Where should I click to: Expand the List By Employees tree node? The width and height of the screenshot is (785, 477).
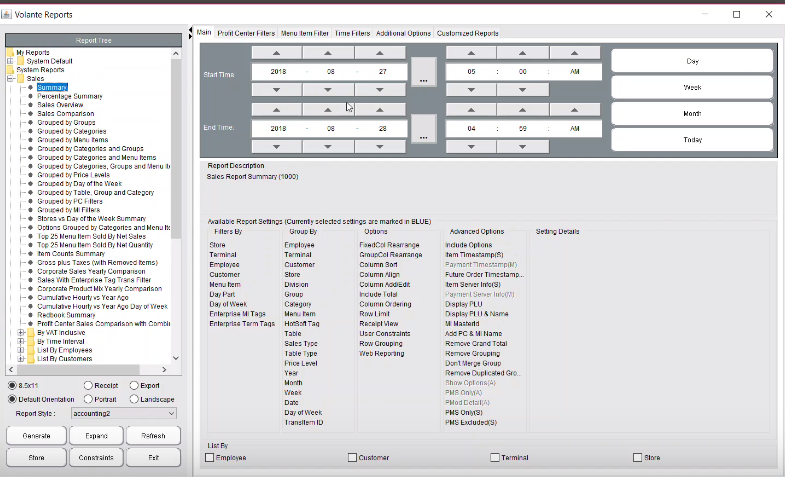pos(22,350)
